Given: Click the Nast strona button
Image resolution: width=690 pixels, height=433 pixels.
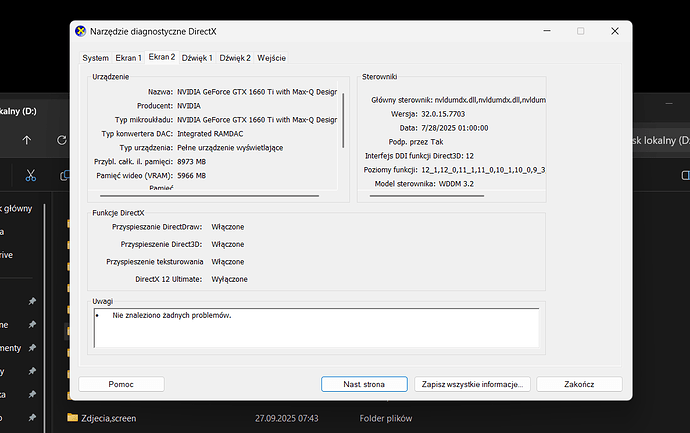Looking at the screenshot, I should (x=364, y=384).
